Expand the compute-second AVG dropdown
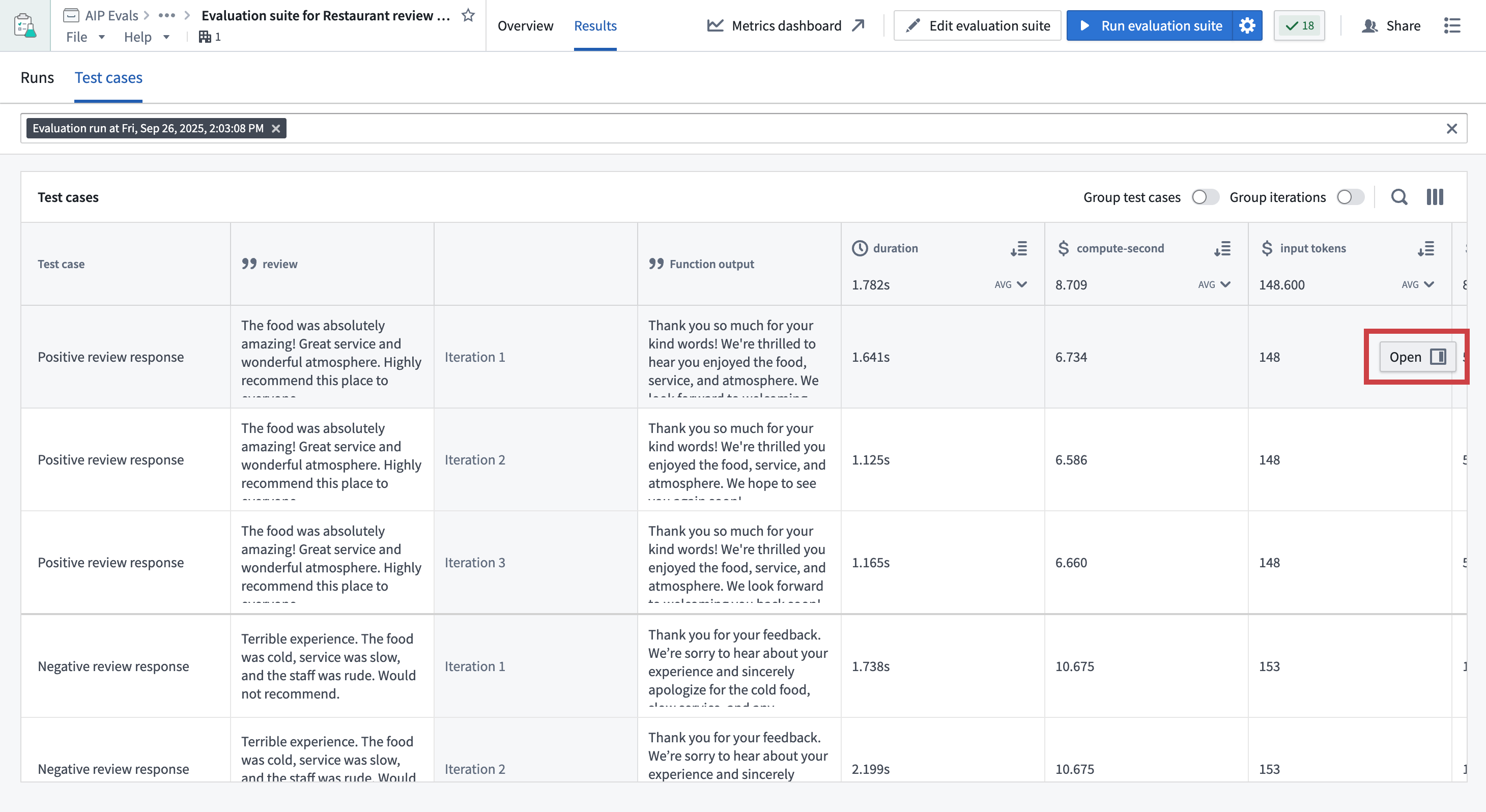This screenshot has height=812, width=1486. tap(1214, 284)
